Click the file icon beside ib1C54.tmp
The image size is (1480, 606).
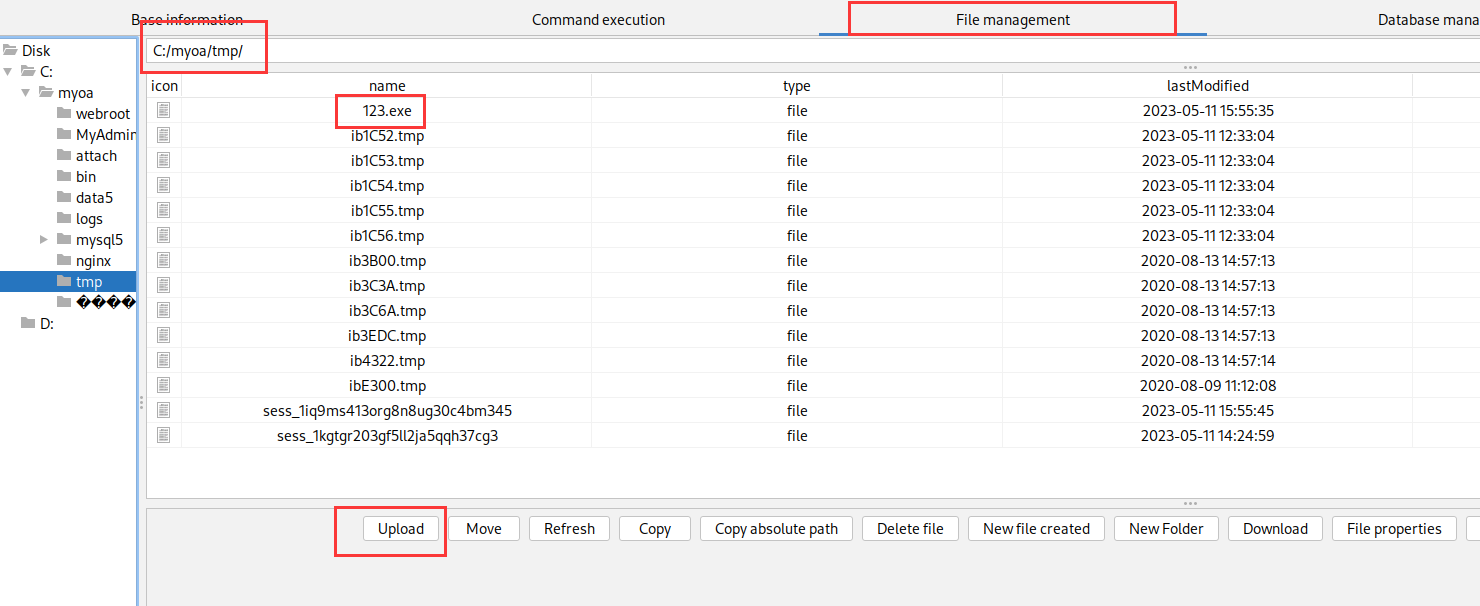[164, 185]
